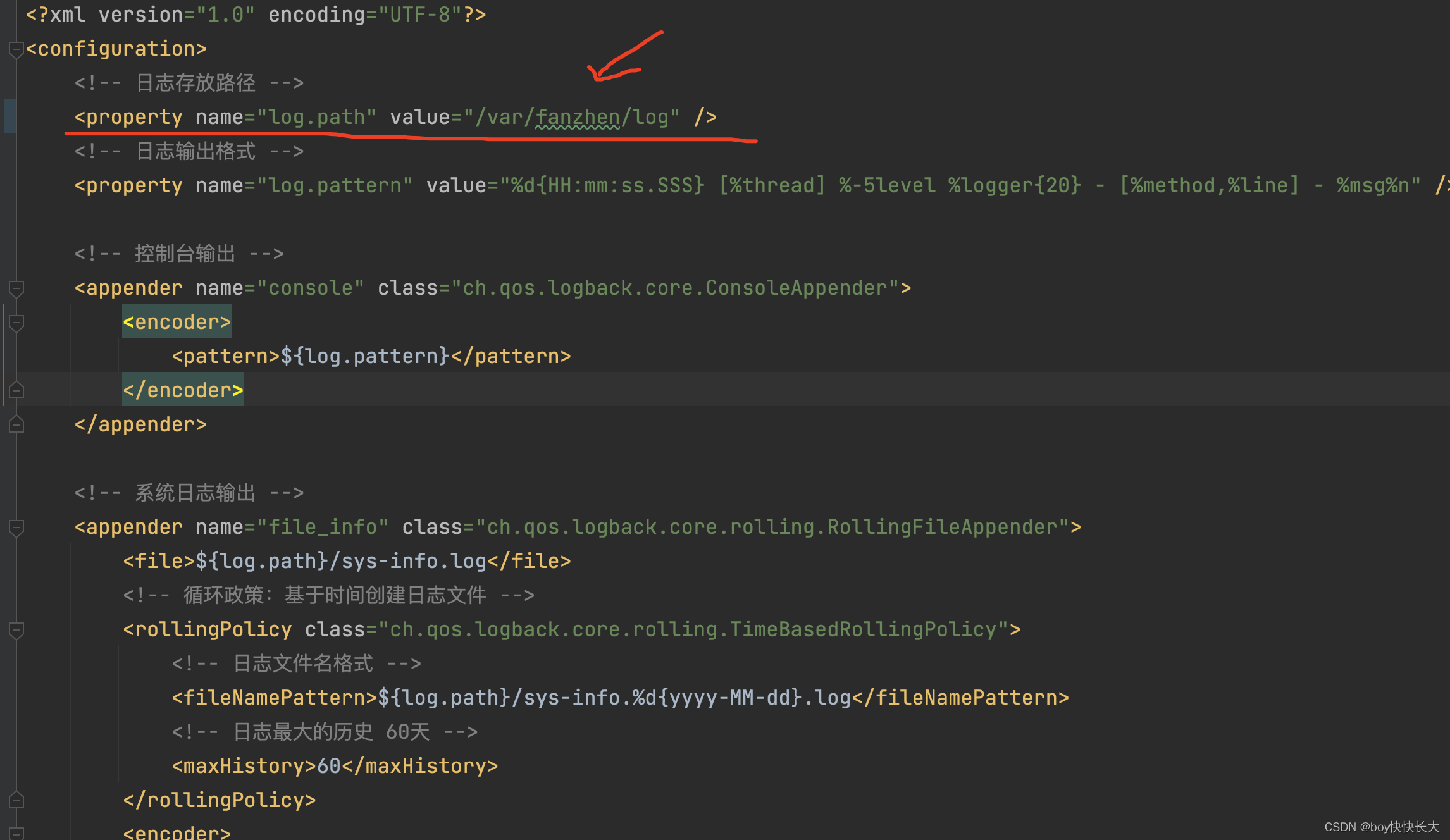The height and width of the screenshot is (840, 1450).
Task: Click the "file_info" appender name
Action: click(323, 527)
